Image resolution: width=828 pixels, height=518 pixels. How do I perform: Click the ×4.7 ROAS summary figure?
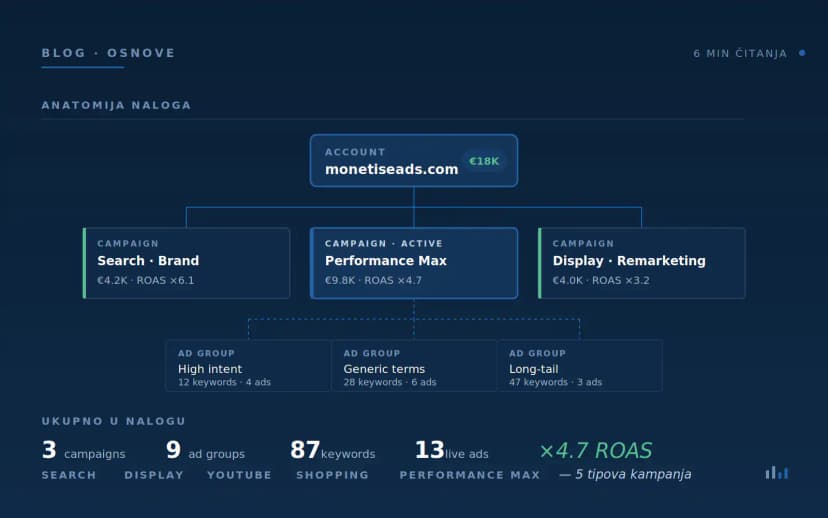coord(596,450)
